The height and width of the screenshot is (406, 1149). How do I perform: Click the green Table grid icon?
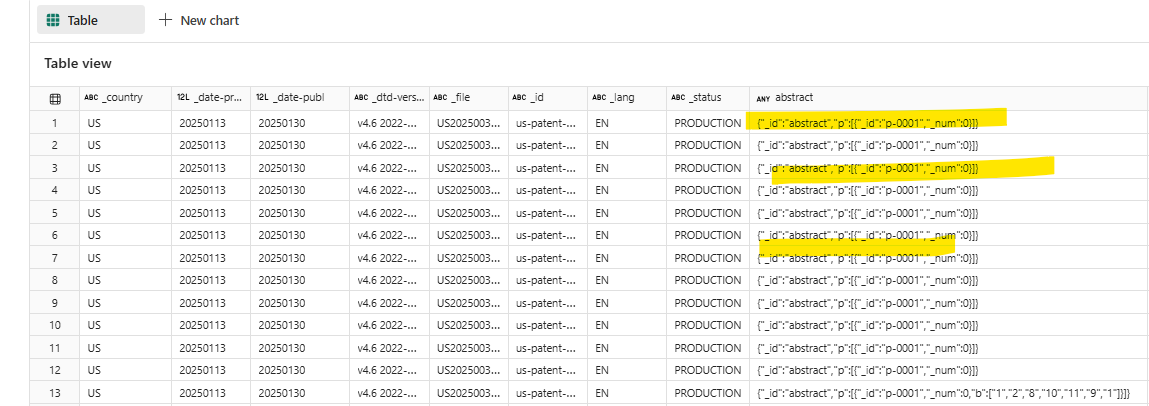tap(53, 21)
